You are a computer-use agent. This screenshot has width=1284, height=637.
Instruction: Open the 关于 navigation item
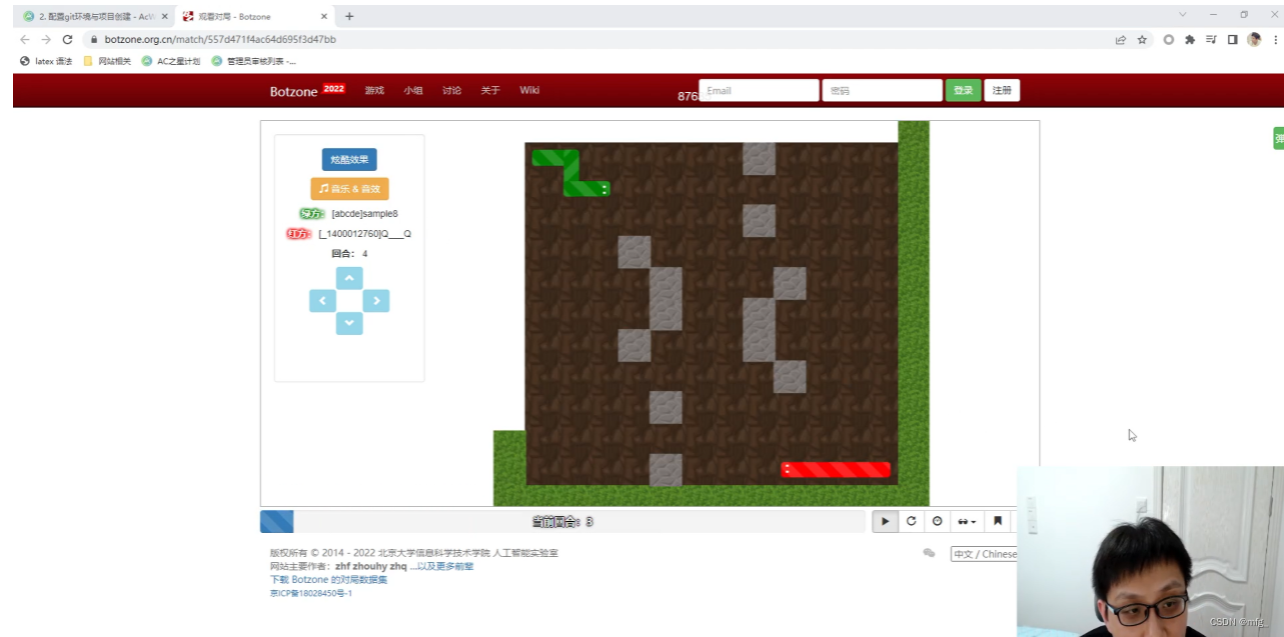pos(490,90)
